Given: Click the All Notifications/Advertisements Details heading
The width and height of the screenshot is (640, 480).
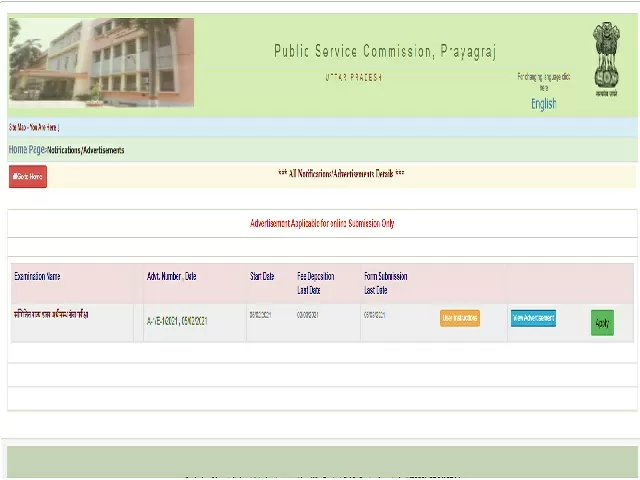Looking at the screenshot, I should [341, 174].
